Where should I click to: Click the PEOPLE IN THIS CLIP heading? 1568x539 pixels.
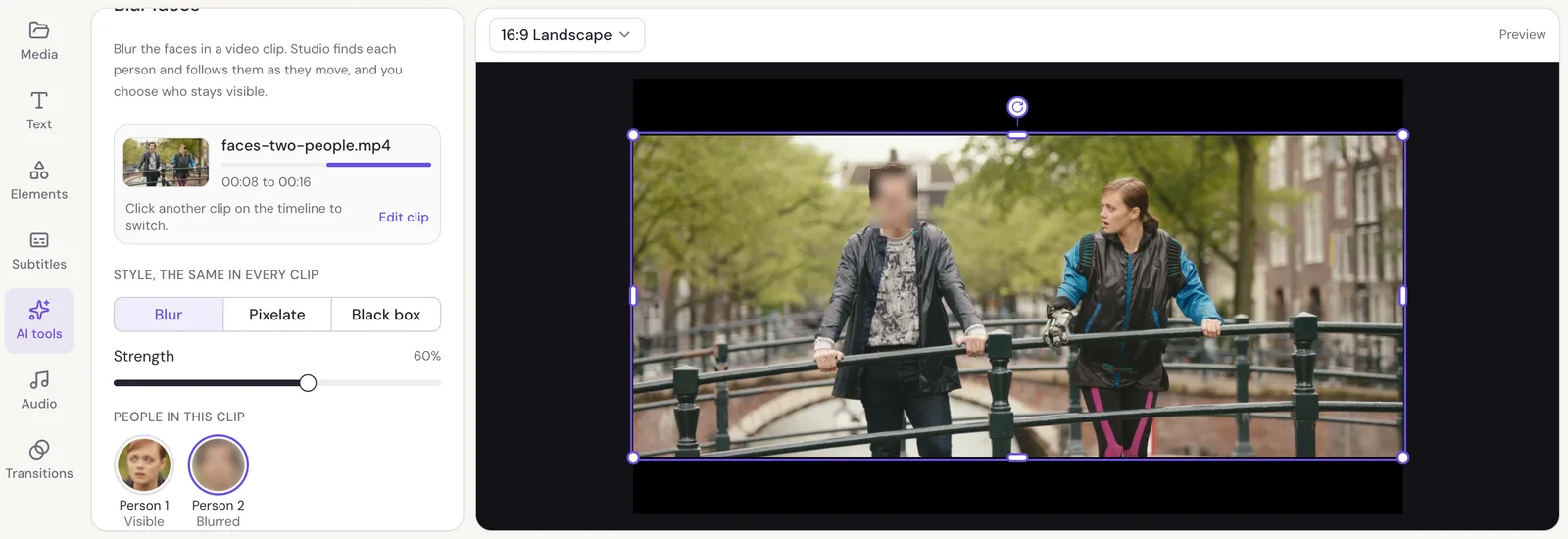point(179,416)
